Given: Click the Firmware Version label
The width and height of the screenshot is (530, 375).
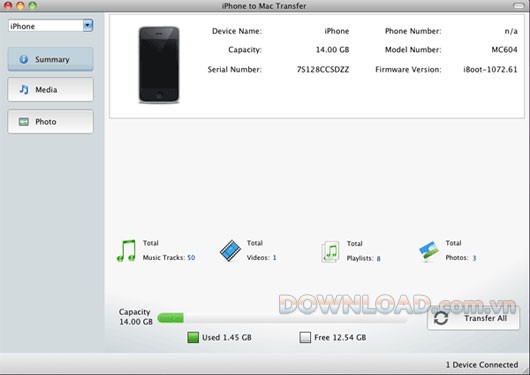Looking at the screenshot, I should click(408, 70).
